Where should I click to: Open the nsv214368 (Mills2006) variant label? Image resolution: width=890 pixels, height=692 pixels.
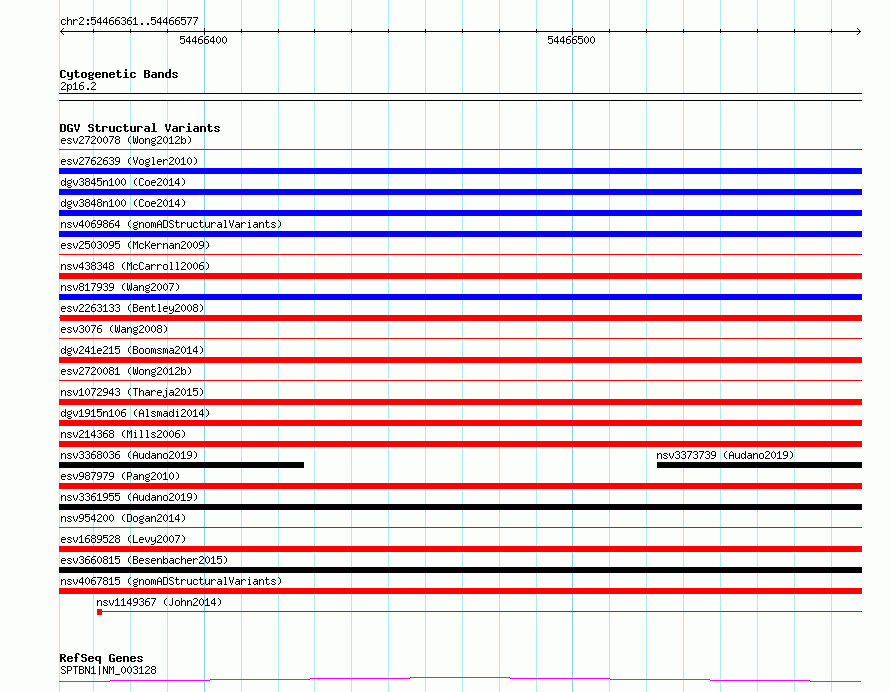pyautogui.click(x=123, y=434)
